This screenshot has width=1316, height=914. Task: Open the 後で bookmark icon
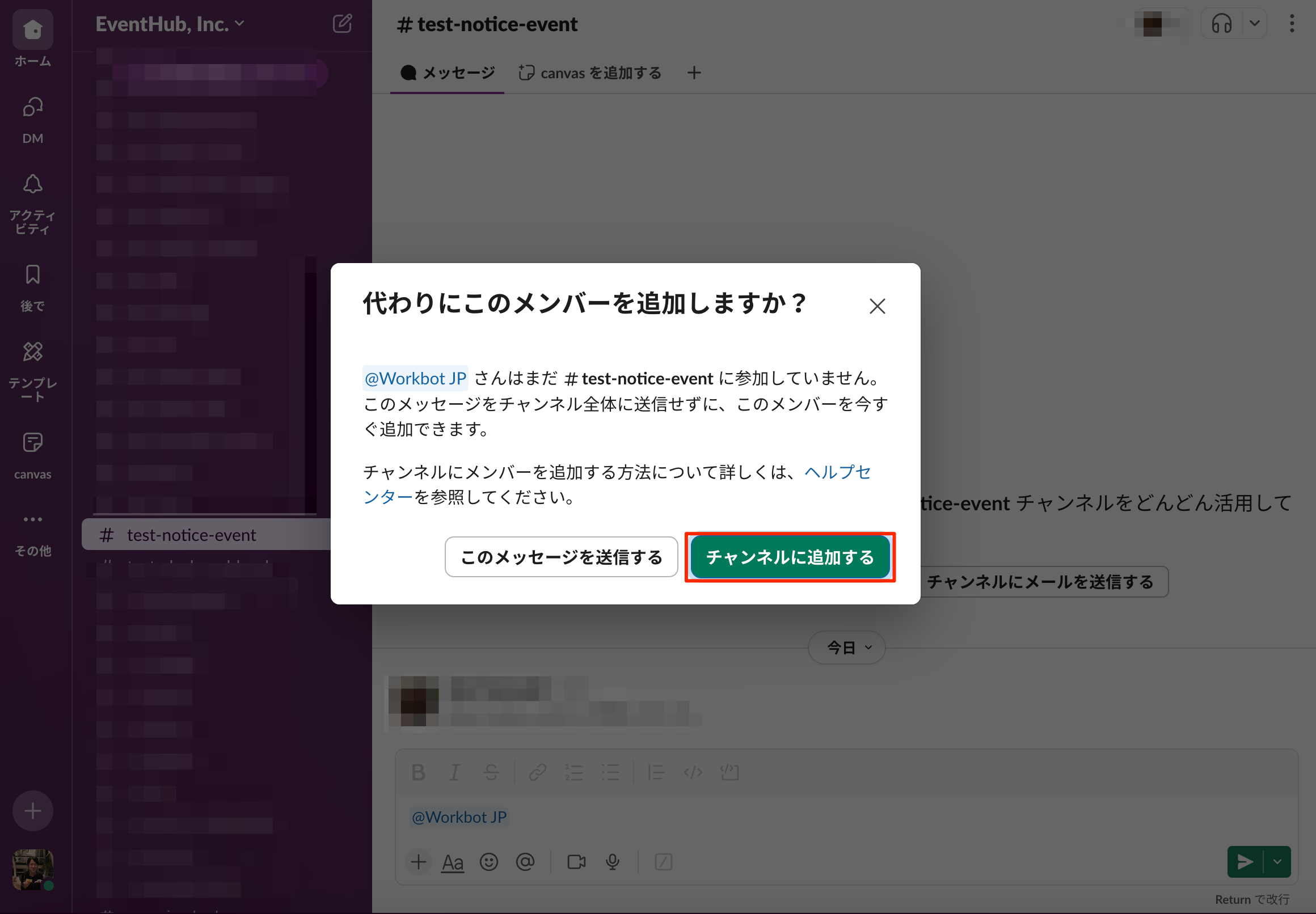tap(33, 275)
